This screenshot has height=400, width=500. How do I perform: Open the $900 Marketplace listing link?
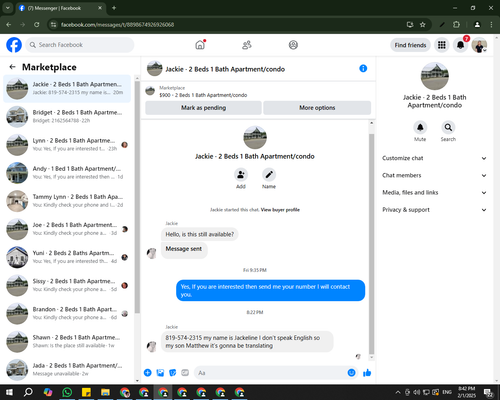[203, 95]
